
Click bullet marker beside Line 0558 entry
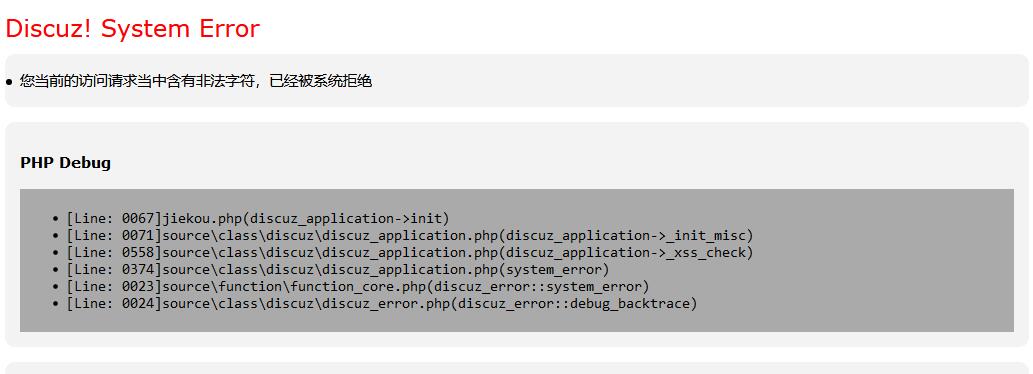(x=55, y=253)
